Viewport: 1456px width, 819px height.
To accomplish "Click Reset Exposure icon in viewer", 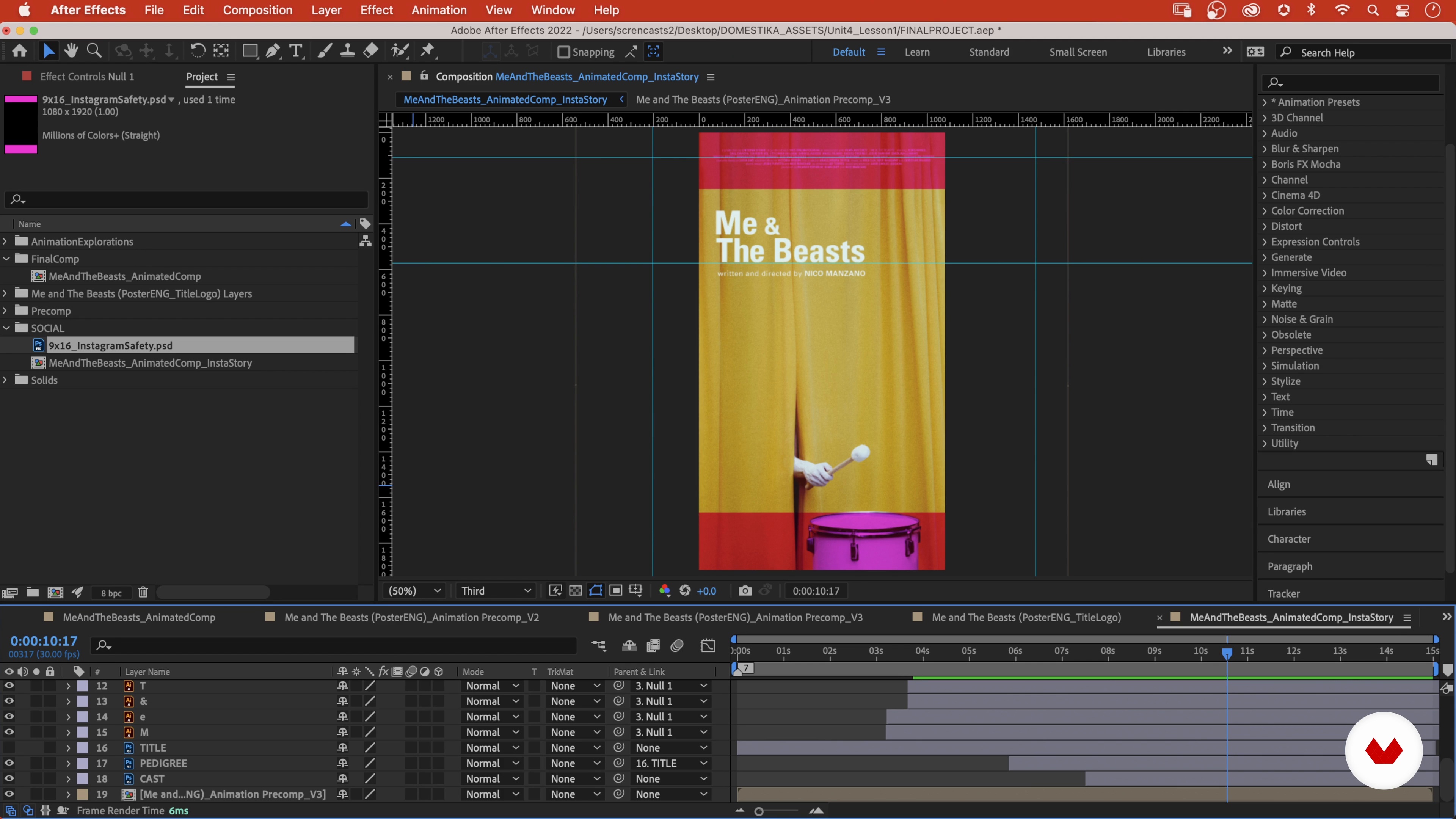I will point(685,591).
